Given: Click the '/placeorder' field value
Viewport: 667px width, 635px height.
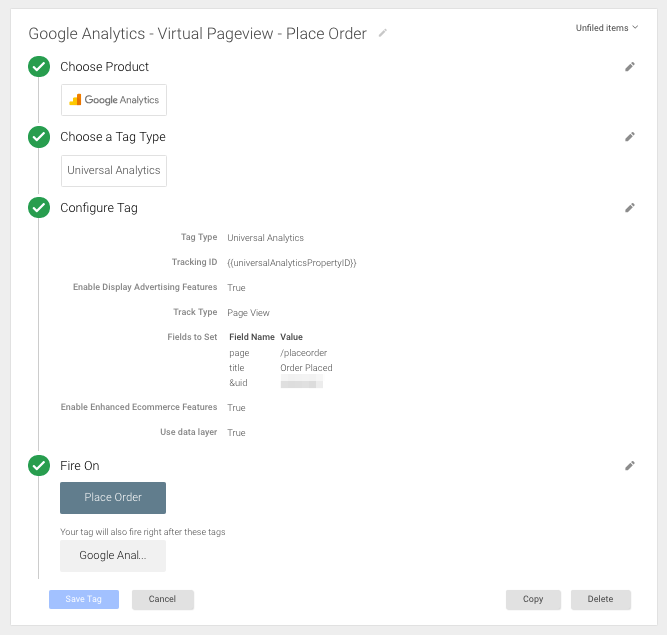Looking at the screenshot, I should click(x=303, y=353).
